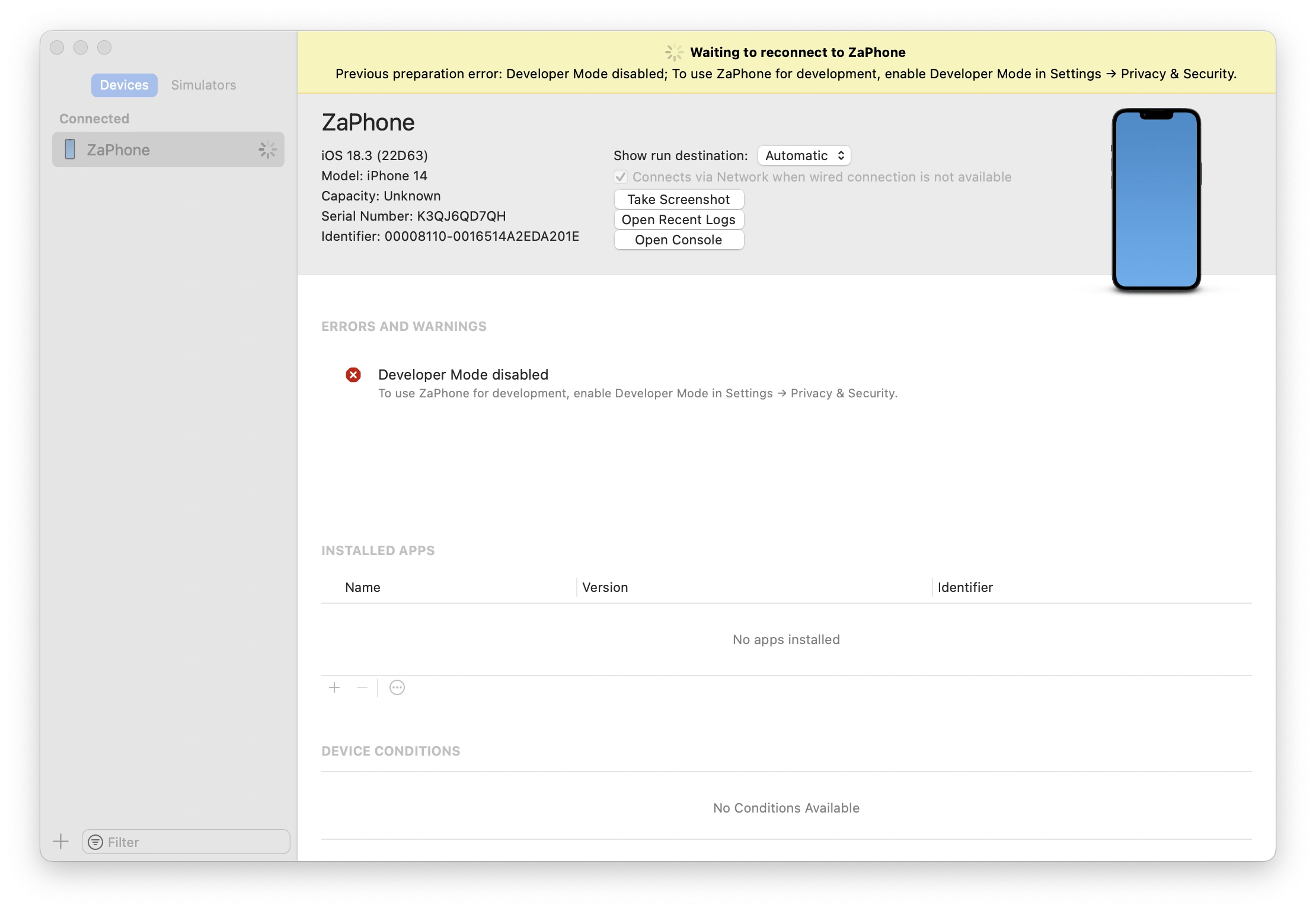
Task: Click the add app plus icon
Action: 334,687
